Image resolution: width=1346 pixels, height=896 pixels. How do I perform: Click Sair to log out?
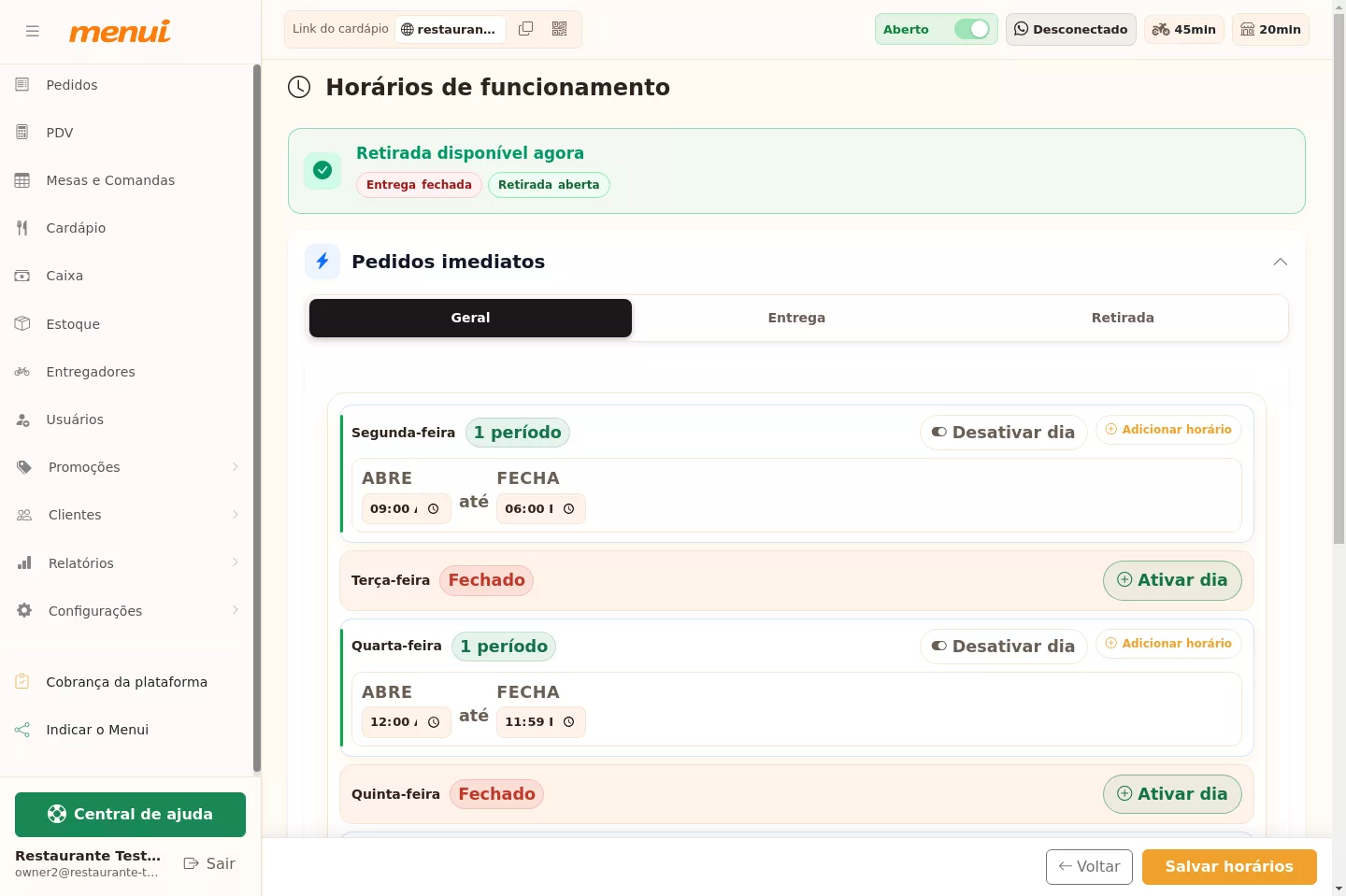click(x=209, y=864)
